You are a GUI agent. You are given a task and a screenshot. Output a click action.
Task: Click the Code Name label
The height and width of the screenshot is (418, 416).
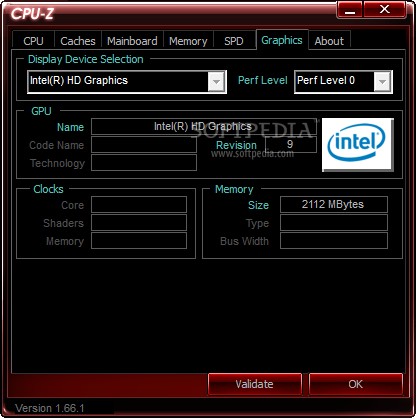[57, 145]
